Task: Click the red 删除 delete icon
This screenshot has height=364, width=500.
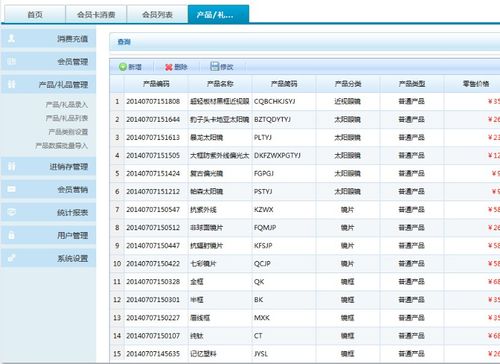Action: pyautogui.click(x=169, y=67)
